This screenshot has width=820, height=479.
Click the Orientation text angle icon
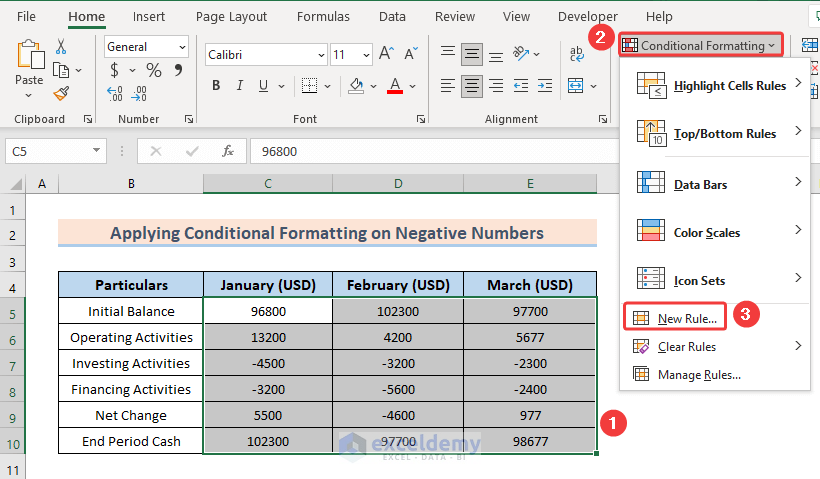click(x=521, y=53)
